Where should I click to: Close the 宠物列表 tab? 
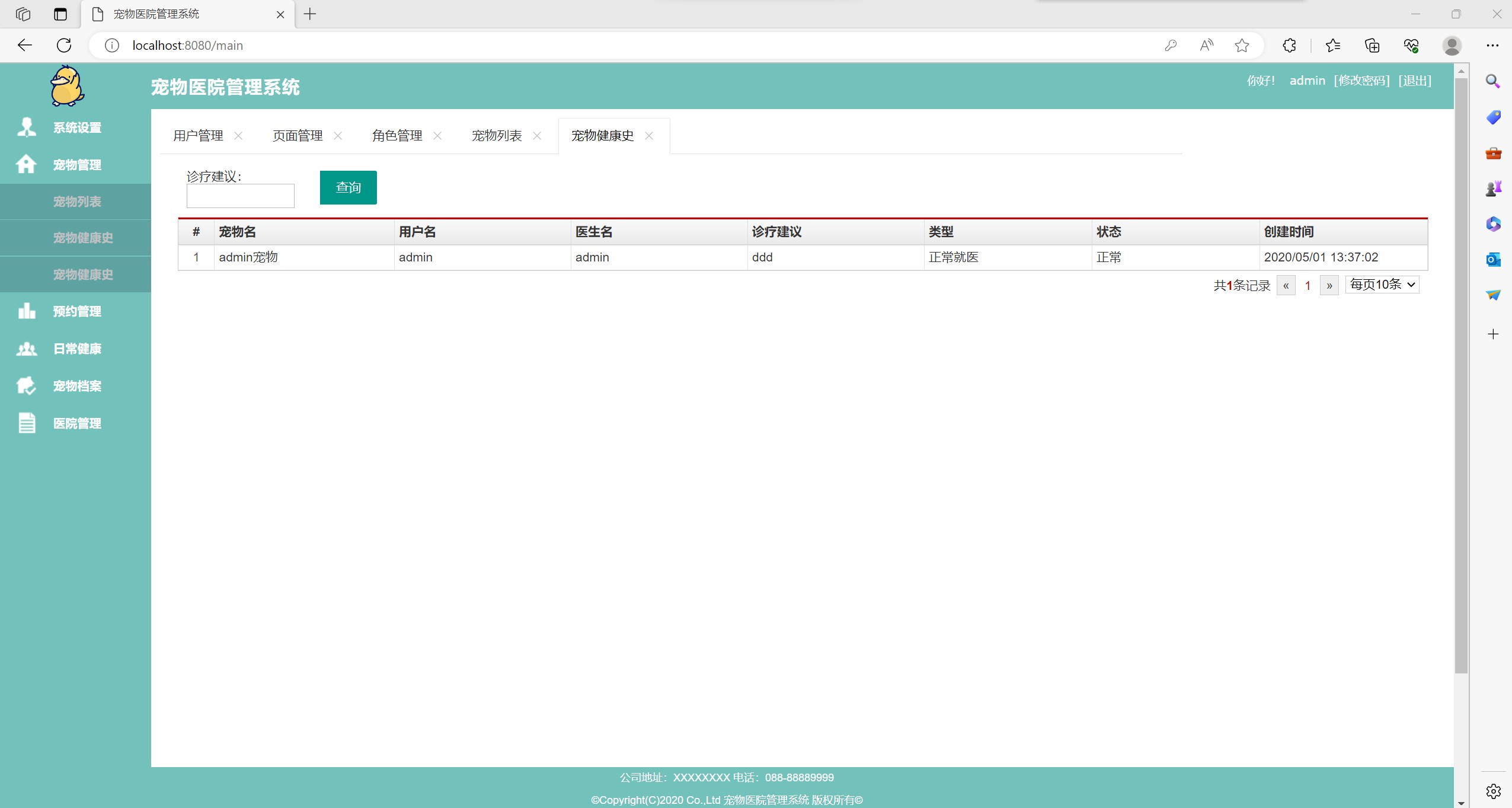click(537, 136)
